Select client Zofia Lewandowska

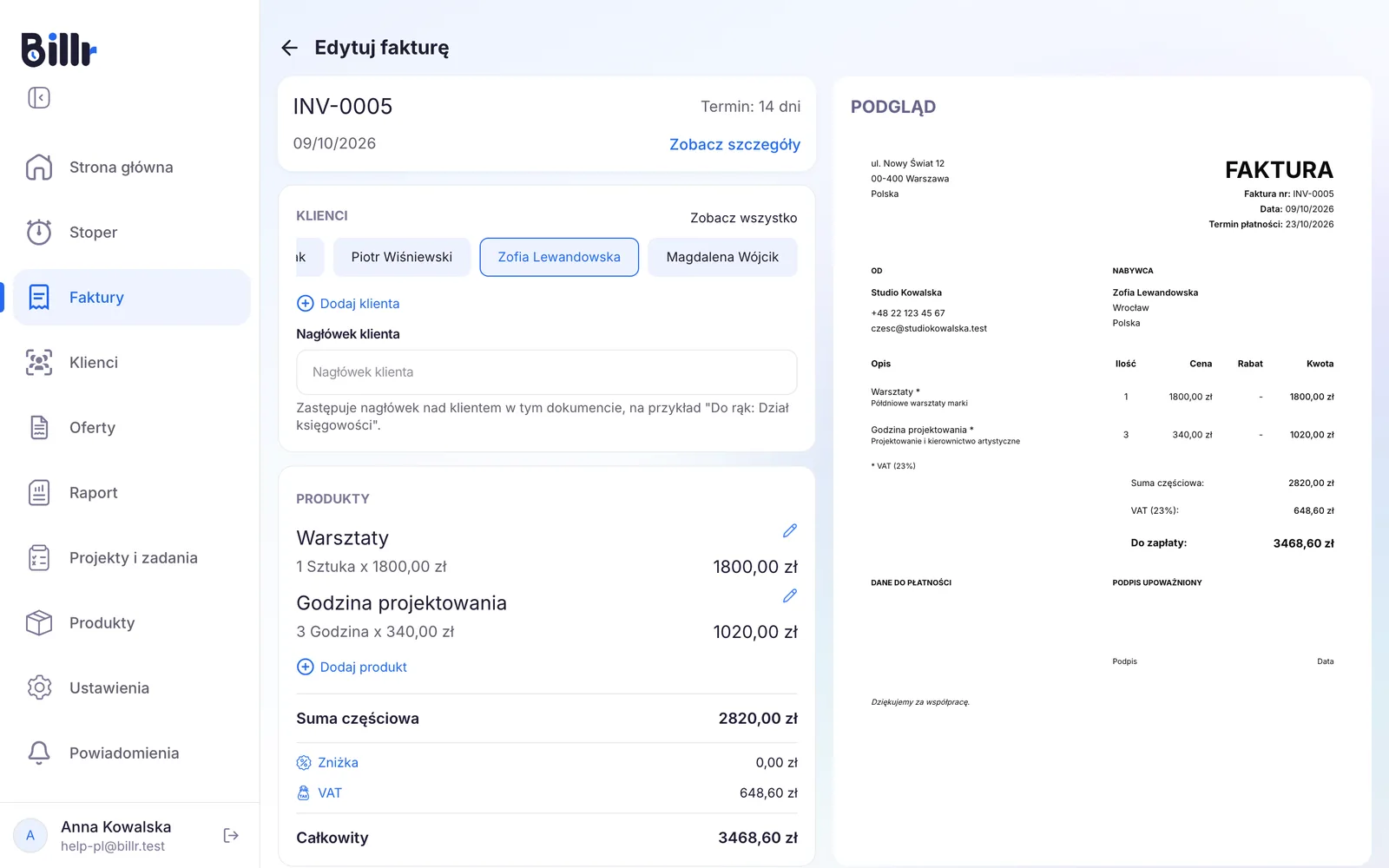tap(559, 257)
